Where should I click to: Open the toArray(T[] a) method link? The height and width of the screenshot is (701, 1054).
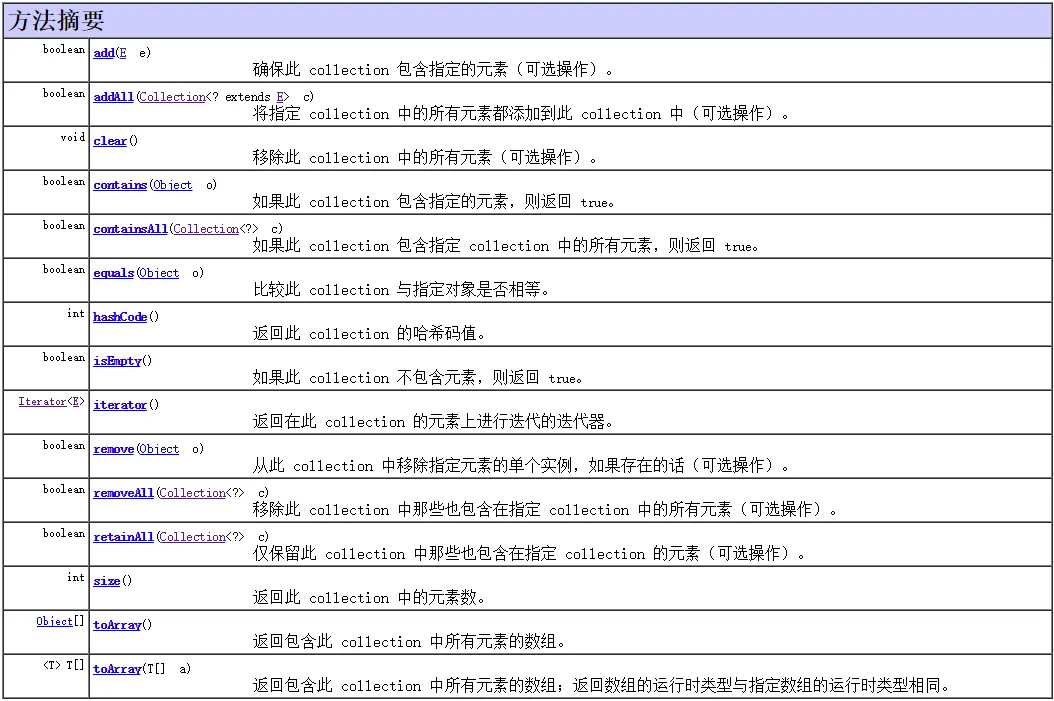pos(117,669)
